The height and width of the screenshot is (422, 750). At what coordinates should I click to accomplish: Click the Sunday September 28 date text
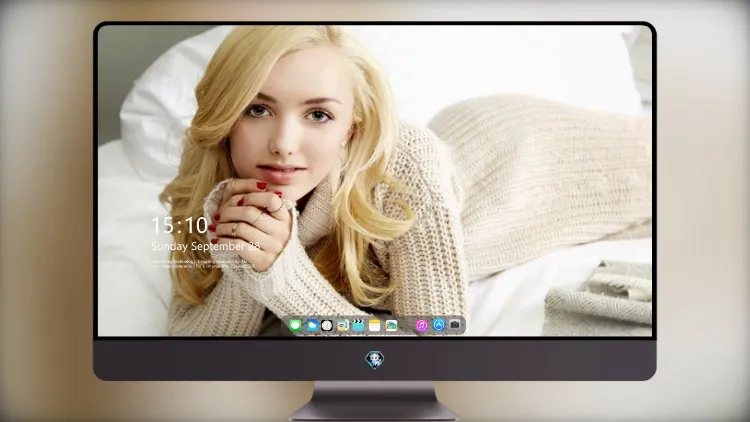(x=206, y=246)
